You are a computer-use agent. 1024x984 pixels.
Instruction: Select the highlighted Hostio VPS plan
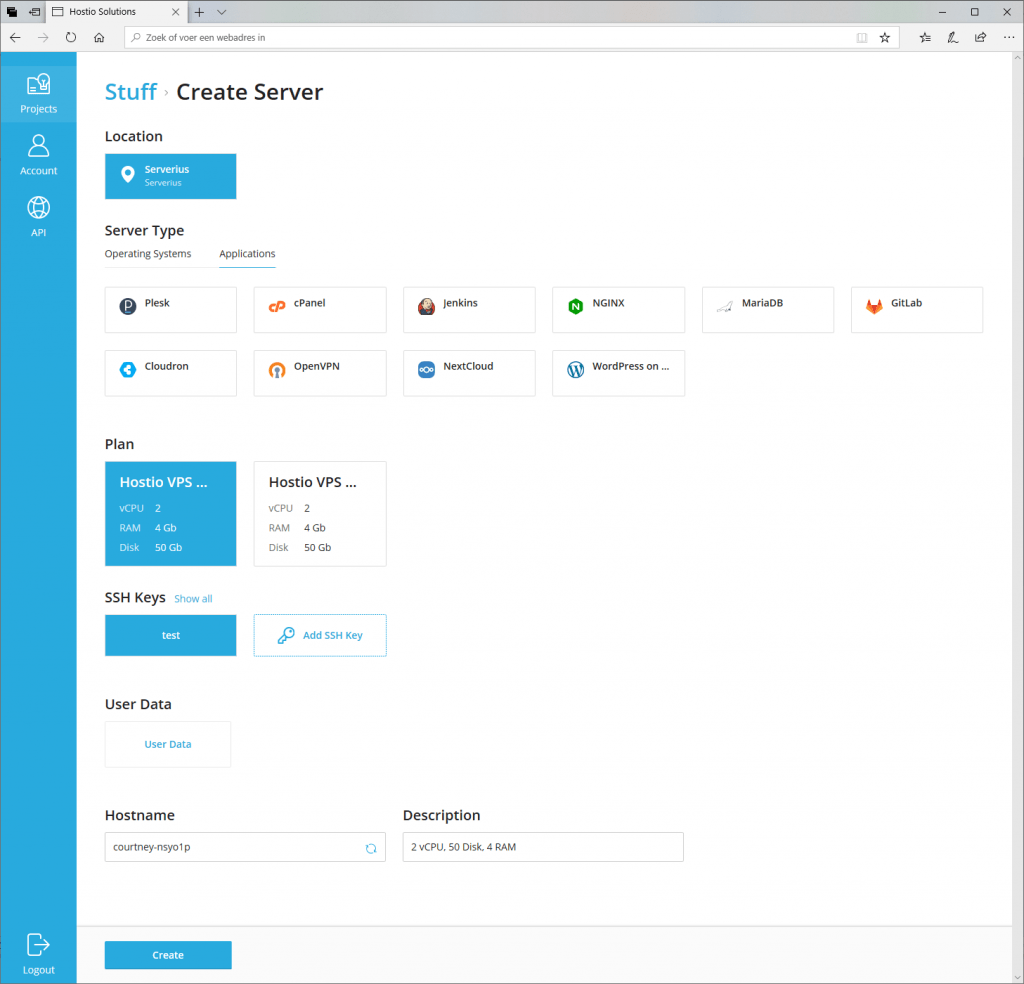click(x=170, y=514)
